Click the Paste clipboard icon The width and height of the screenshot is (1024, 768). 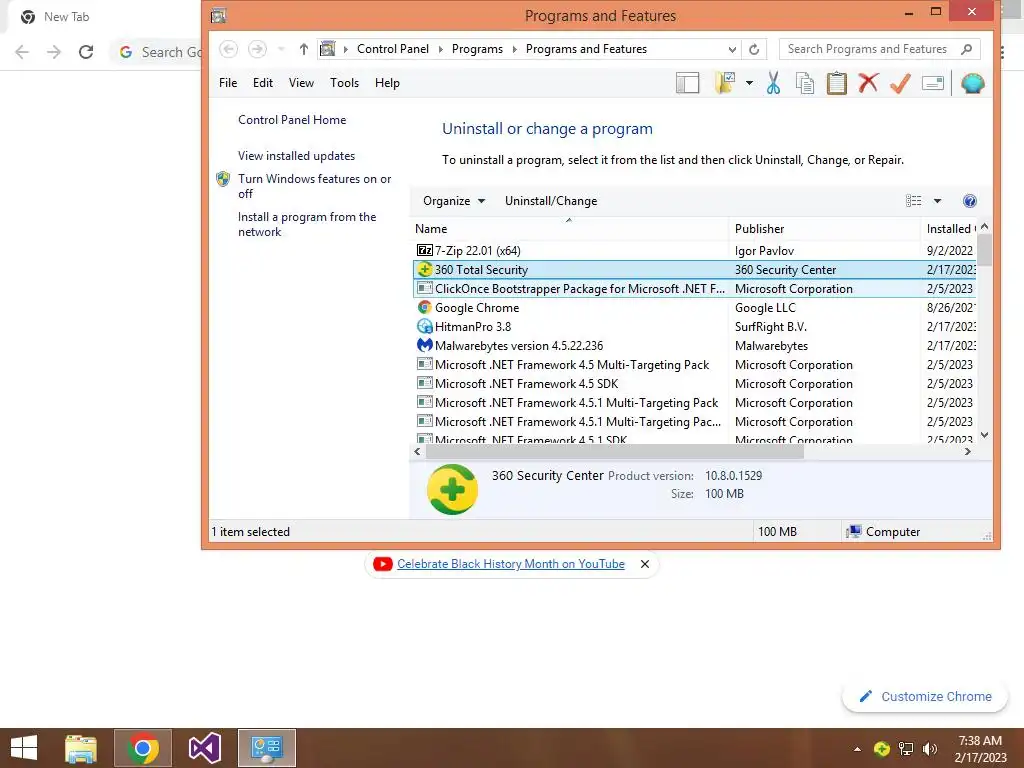837,83
